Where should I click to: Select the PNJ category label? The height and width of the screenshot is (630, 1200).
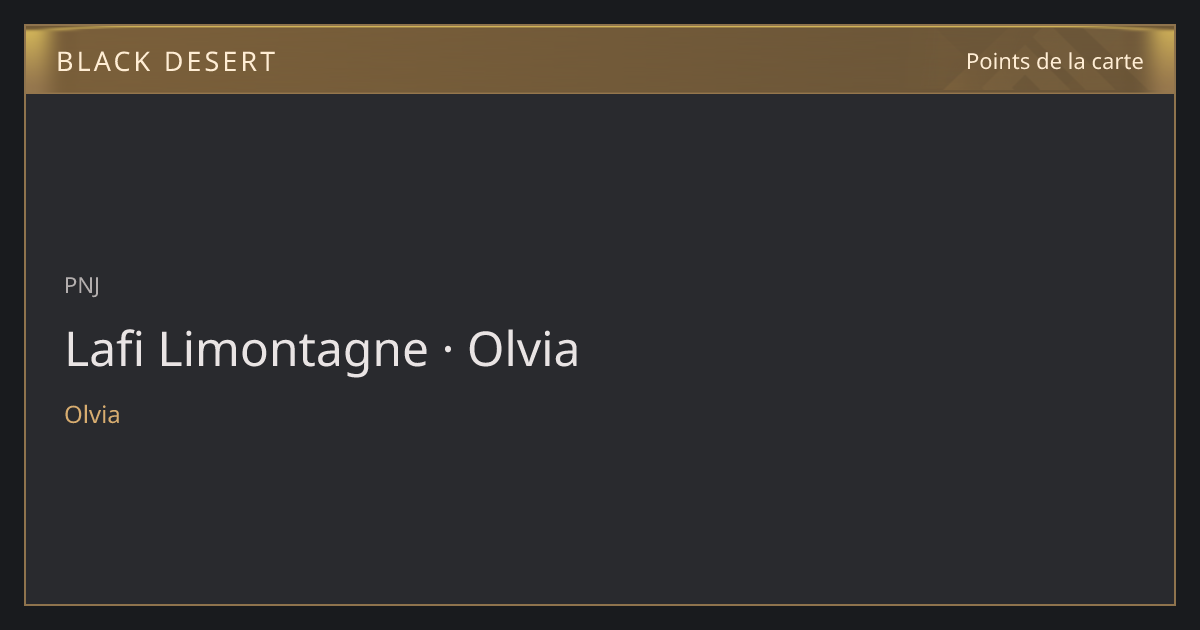coord(82,285)
